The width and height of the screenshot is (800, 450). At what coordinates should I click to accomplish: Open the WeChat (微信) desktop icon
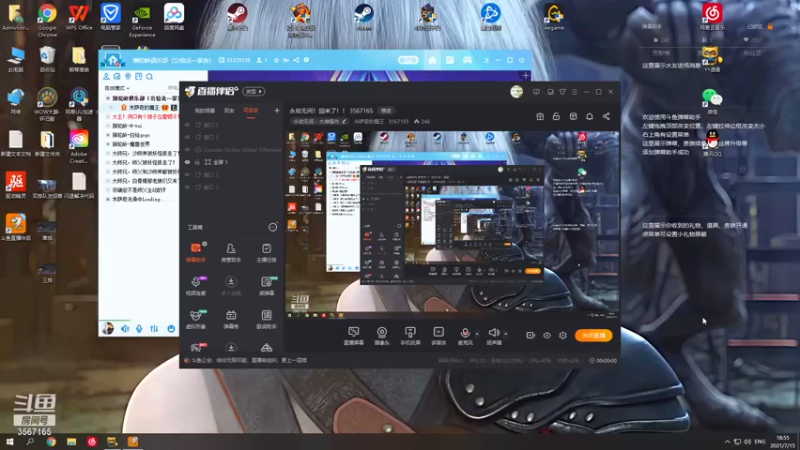pos(712,99)
